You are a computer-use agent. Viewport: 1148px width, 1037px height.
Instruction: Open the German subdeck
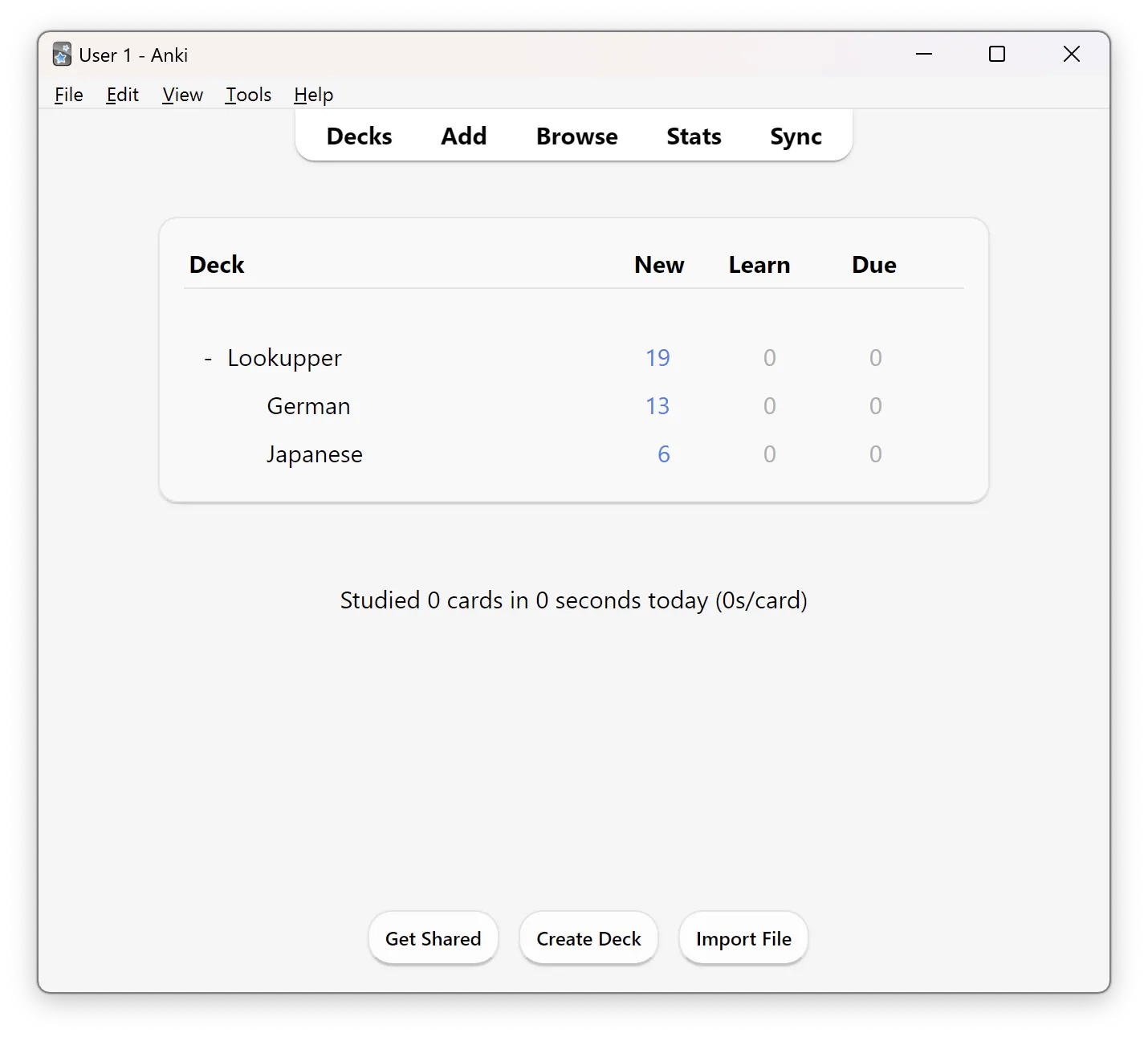[308, 406]
